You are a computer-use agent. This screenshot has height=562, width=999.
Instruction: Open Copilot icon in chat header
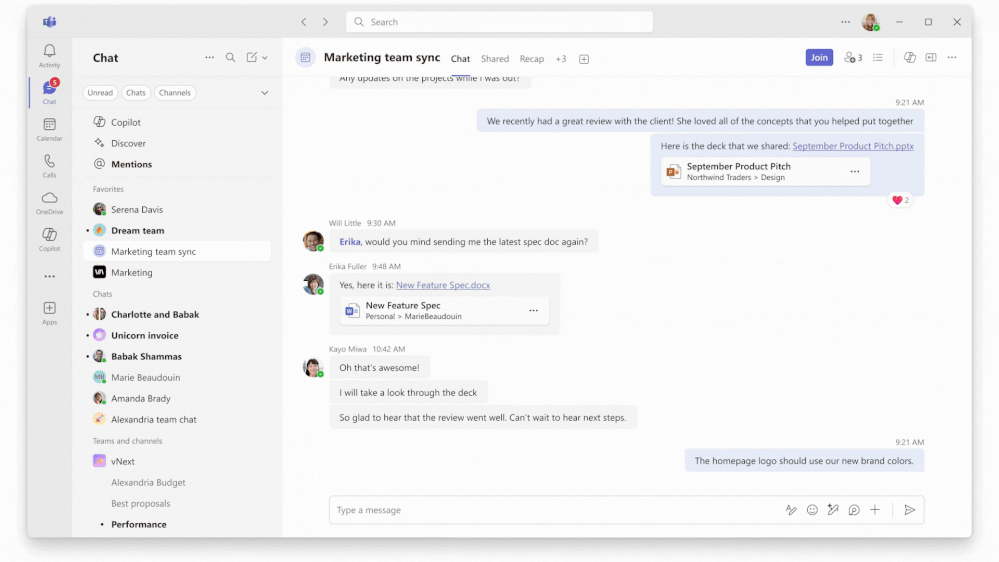pyautogui.click(x=910, y=58)
